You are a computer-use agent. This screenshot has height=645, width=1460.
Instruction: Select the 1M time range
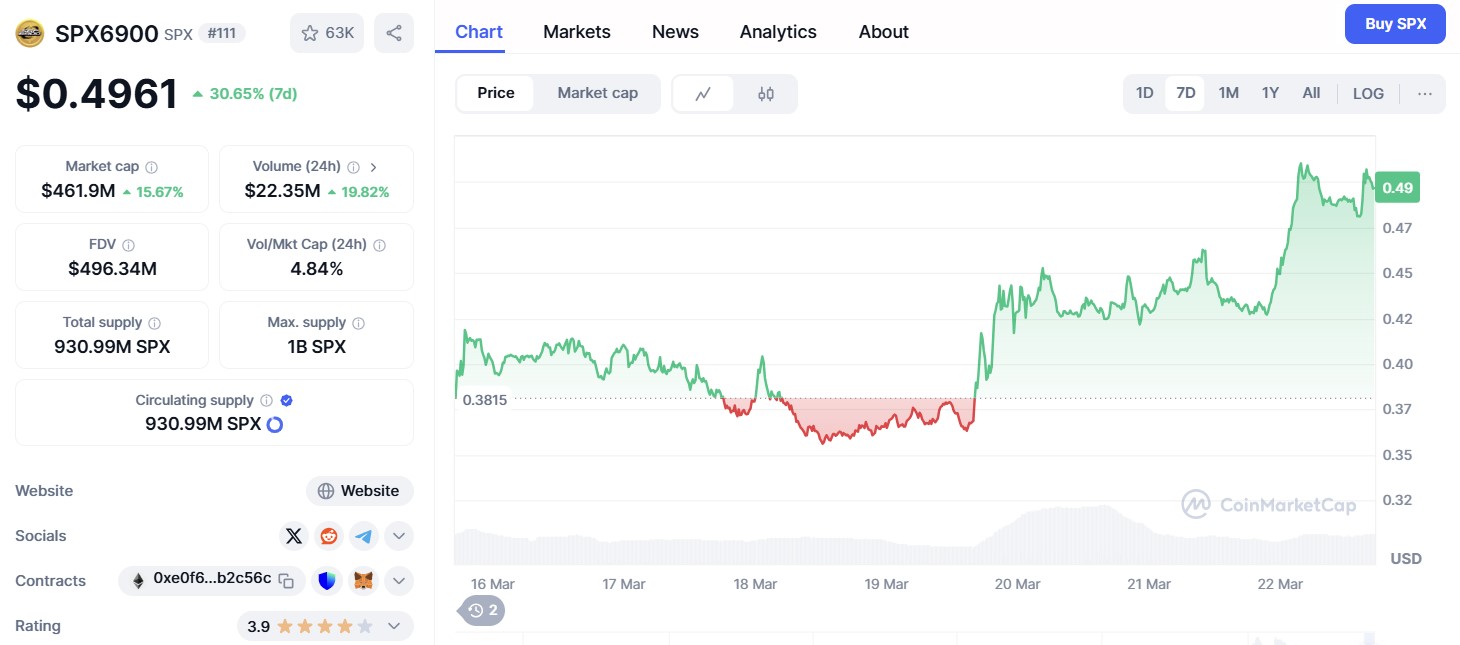1228,93
